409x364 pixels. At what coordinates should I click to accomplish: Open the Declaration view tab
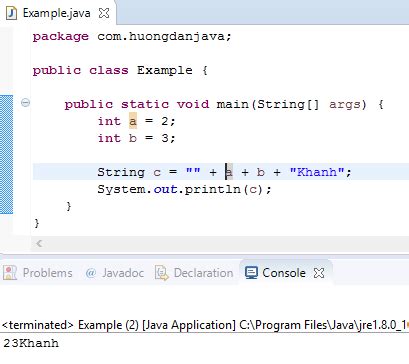point(194,273)
